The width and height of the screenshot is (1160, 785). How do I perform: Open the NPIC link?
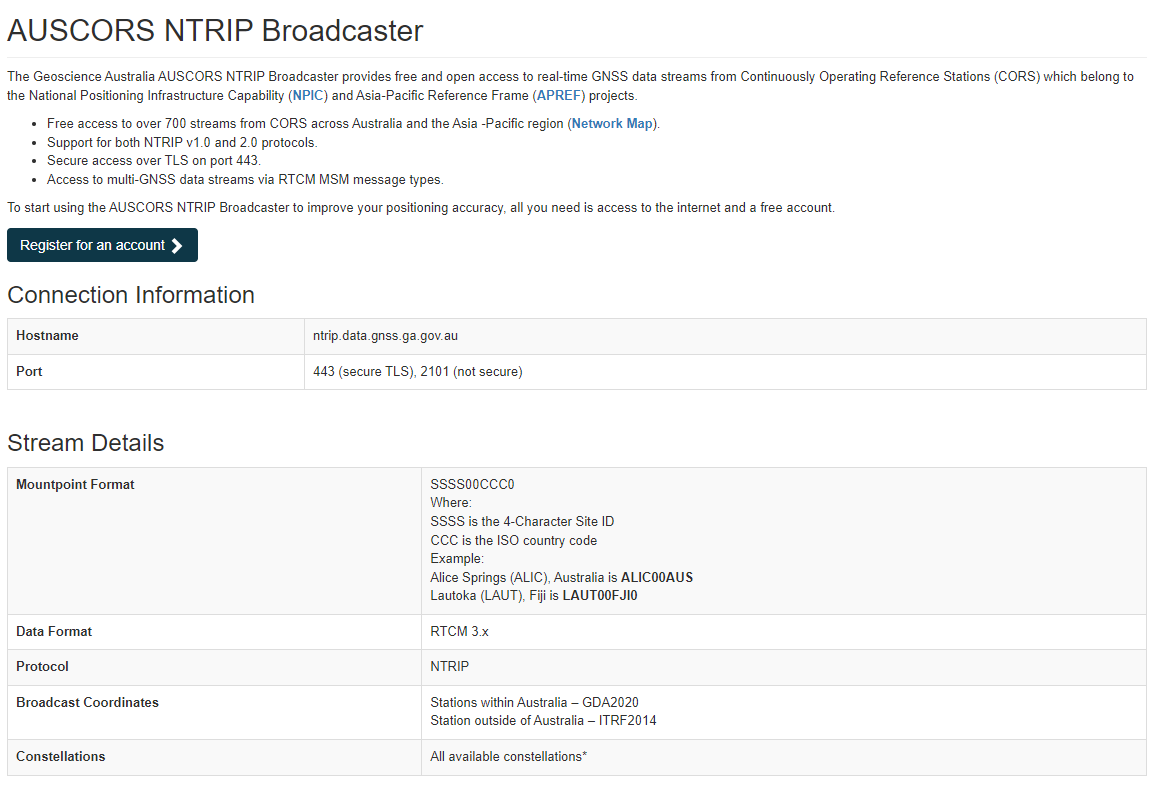pyautogui.click(x=308, y=95)
